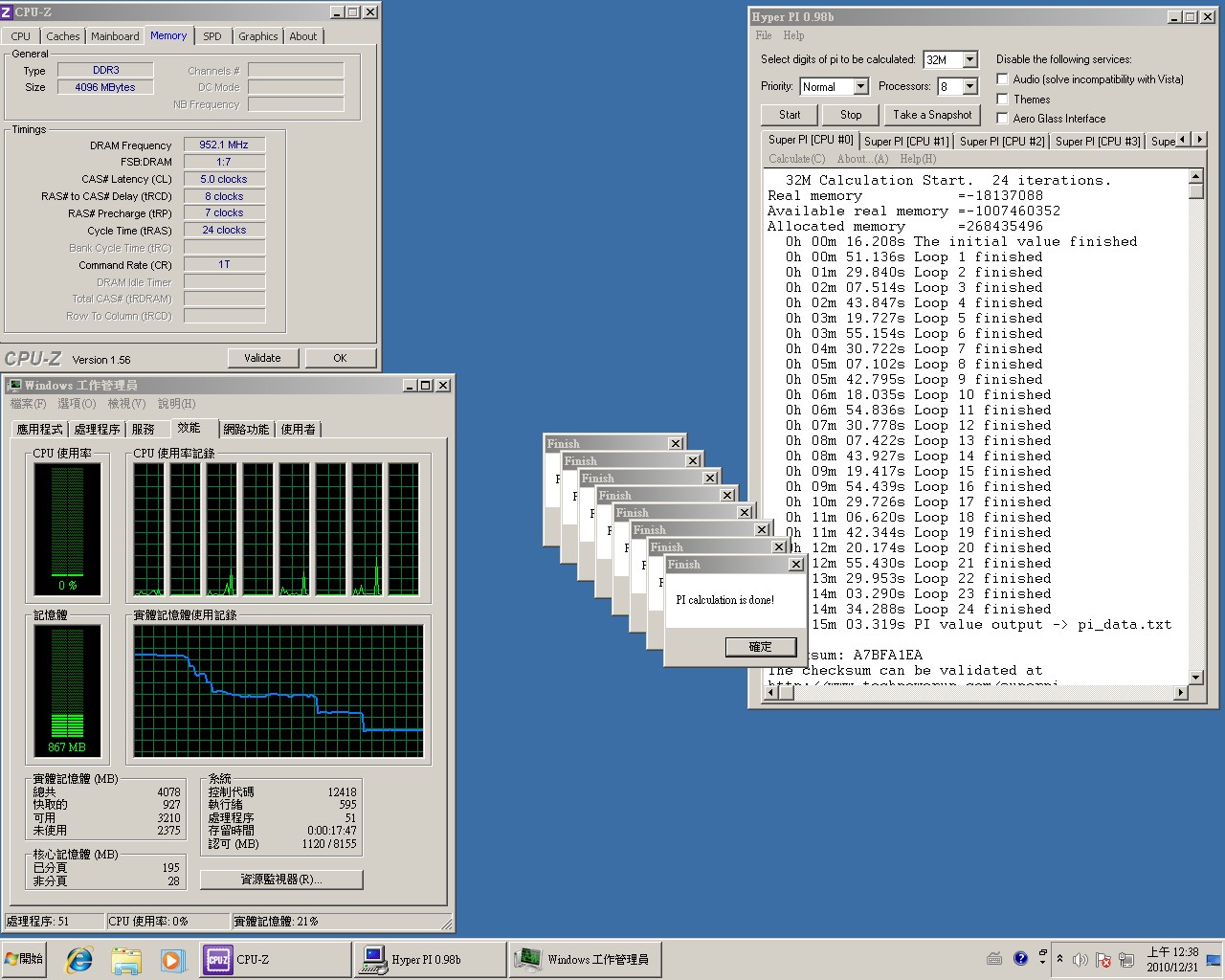
Task: Switch to the Caches tab in CPU-Z
Action: point(63,36)
